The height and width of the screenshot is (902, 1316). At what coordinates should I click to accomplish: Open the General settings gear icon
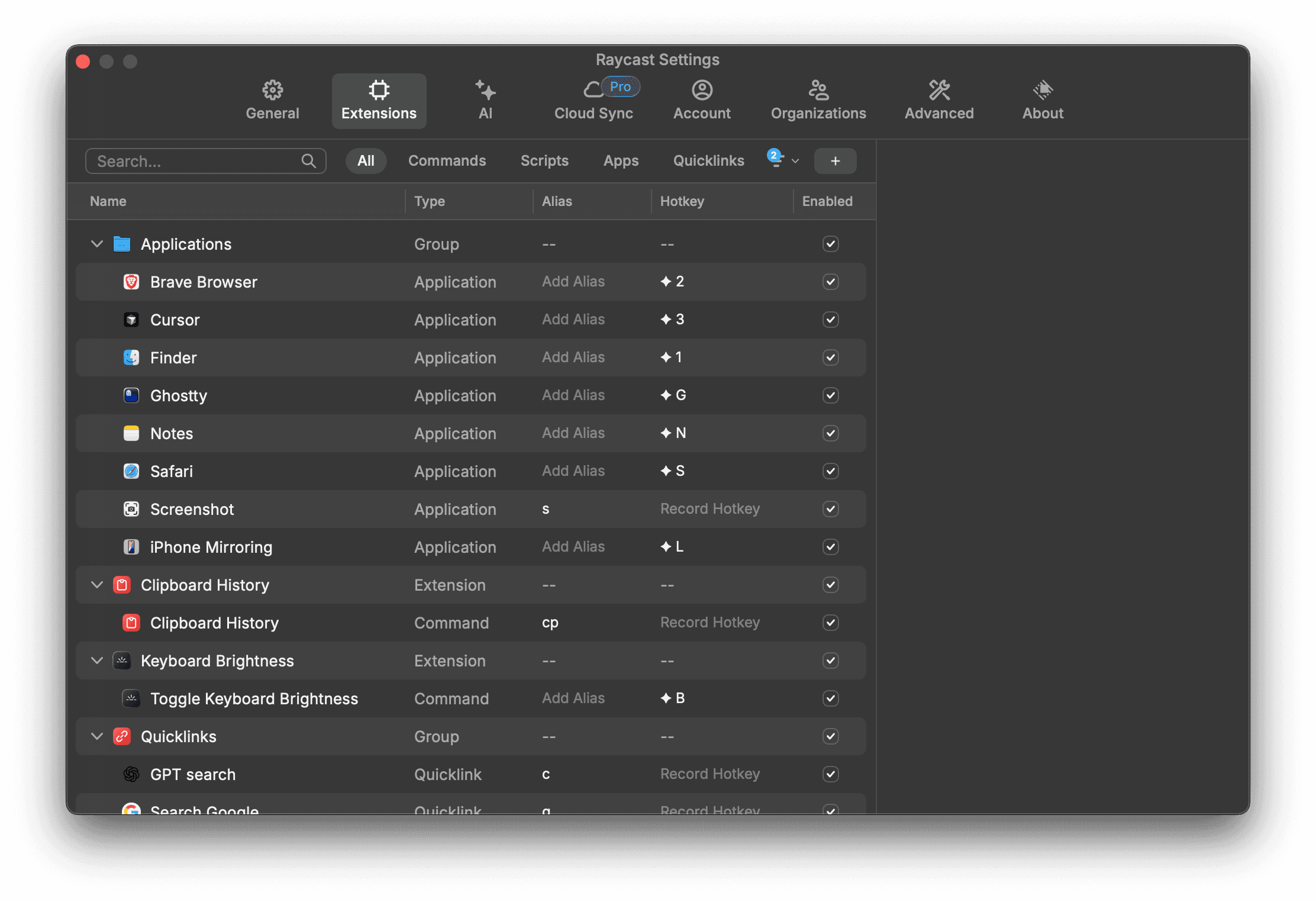(x=272, y=90)
